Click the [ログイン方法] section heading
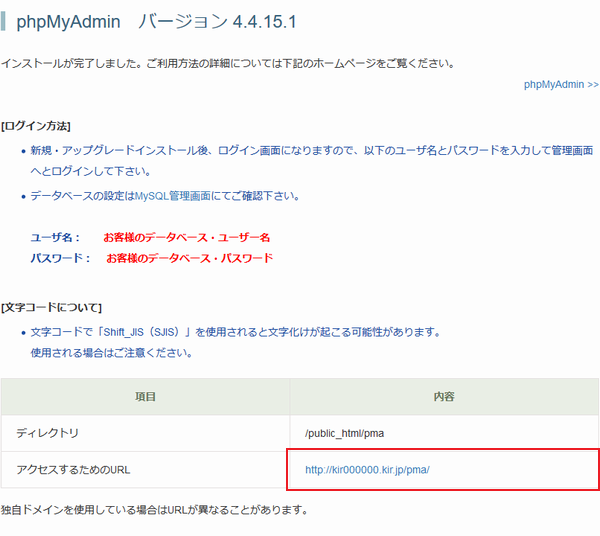This screenshot has width=600, height=536. coord(36,126)
